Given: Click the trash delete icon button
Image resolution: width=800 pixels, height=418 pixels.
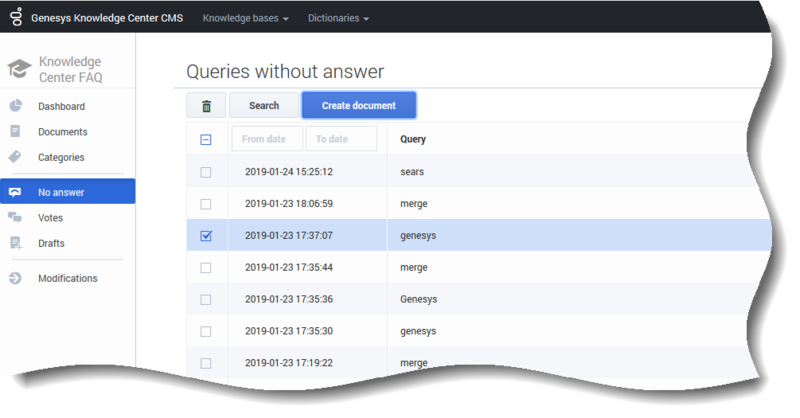Looking at the screenshot, I should [x=206, y=106].
